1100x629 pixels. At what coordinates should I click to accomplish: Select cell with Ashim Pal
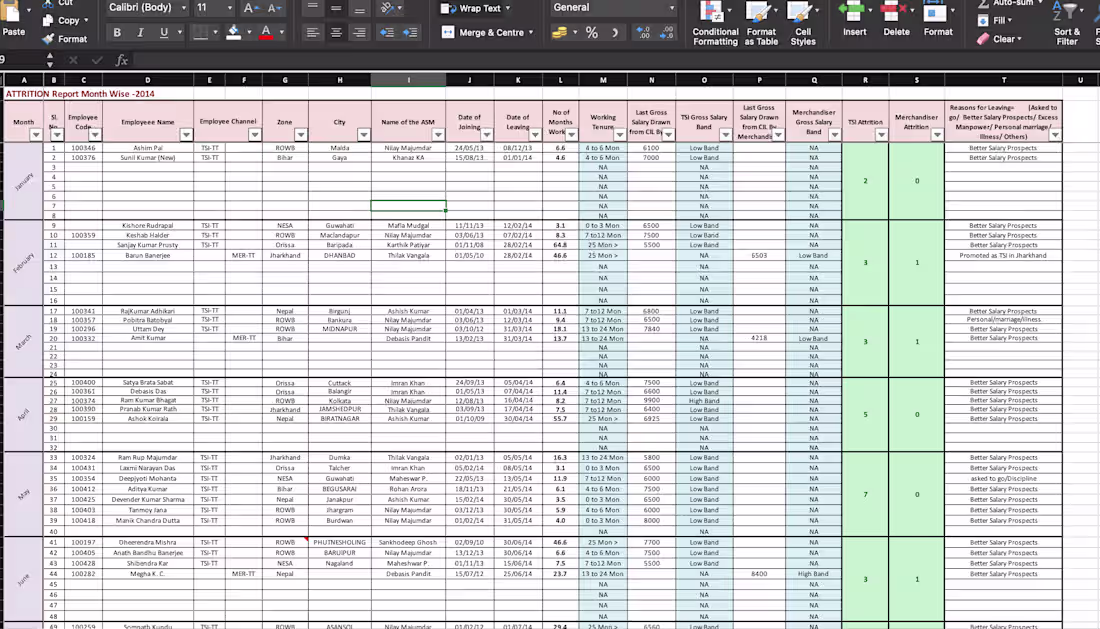coord(147,148)
